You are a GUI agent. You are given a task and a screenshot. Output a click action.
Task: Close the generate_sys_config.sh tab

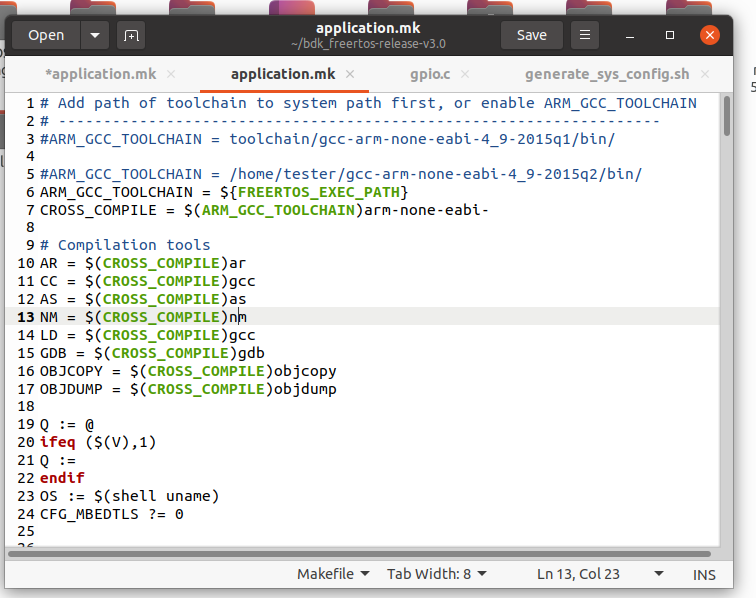pos(703,74)
